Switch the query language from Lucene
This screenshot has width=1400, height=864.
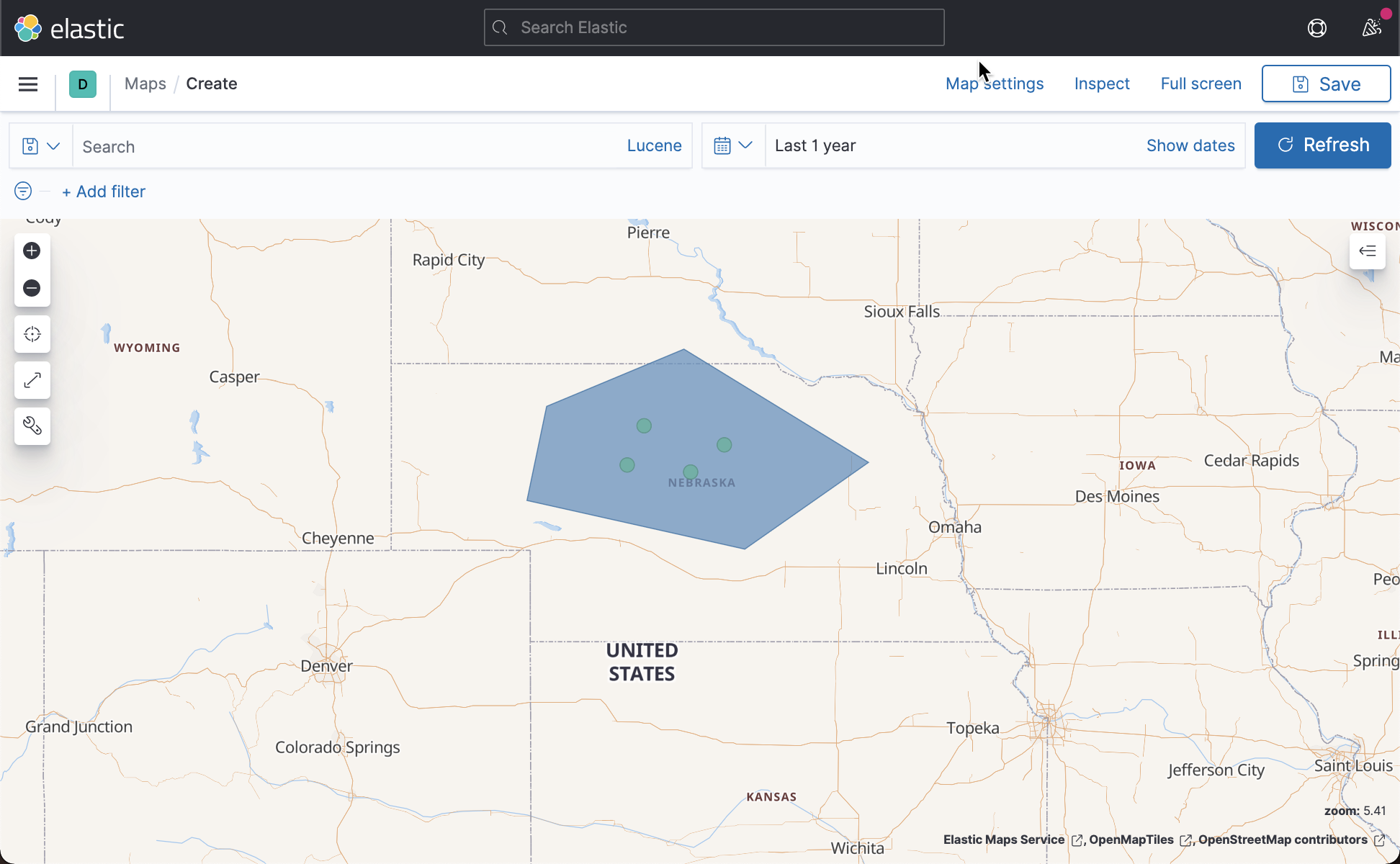[653, 146]
